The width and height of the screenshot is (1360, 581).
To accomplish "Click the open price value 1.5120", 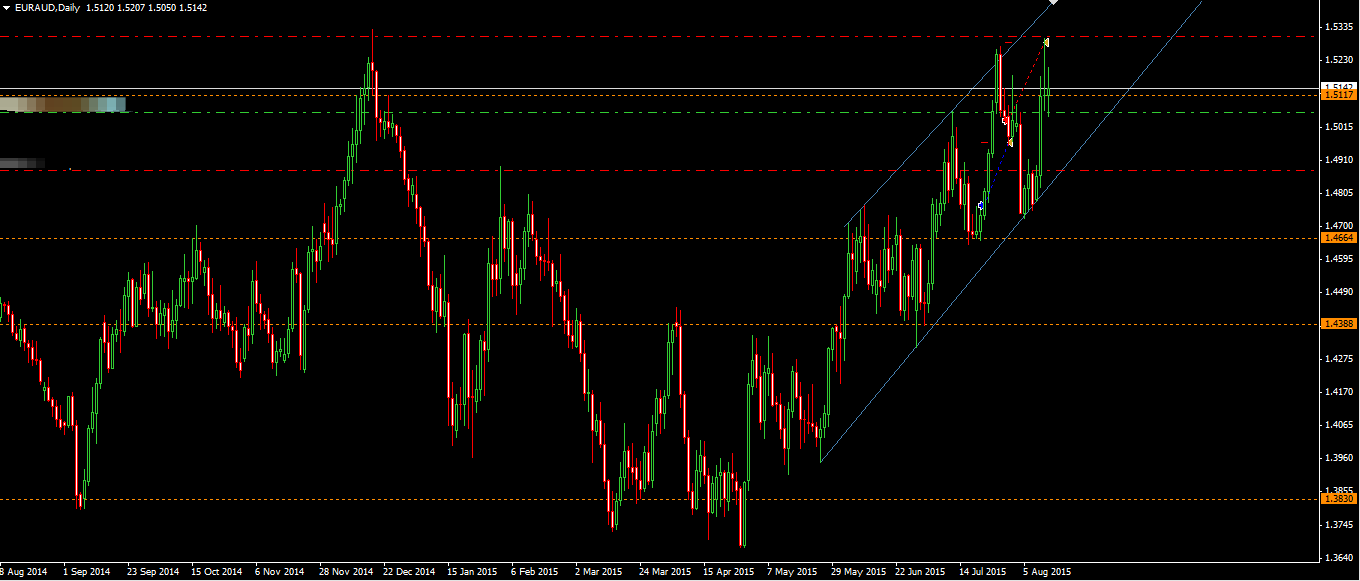I will click(100, 7).
